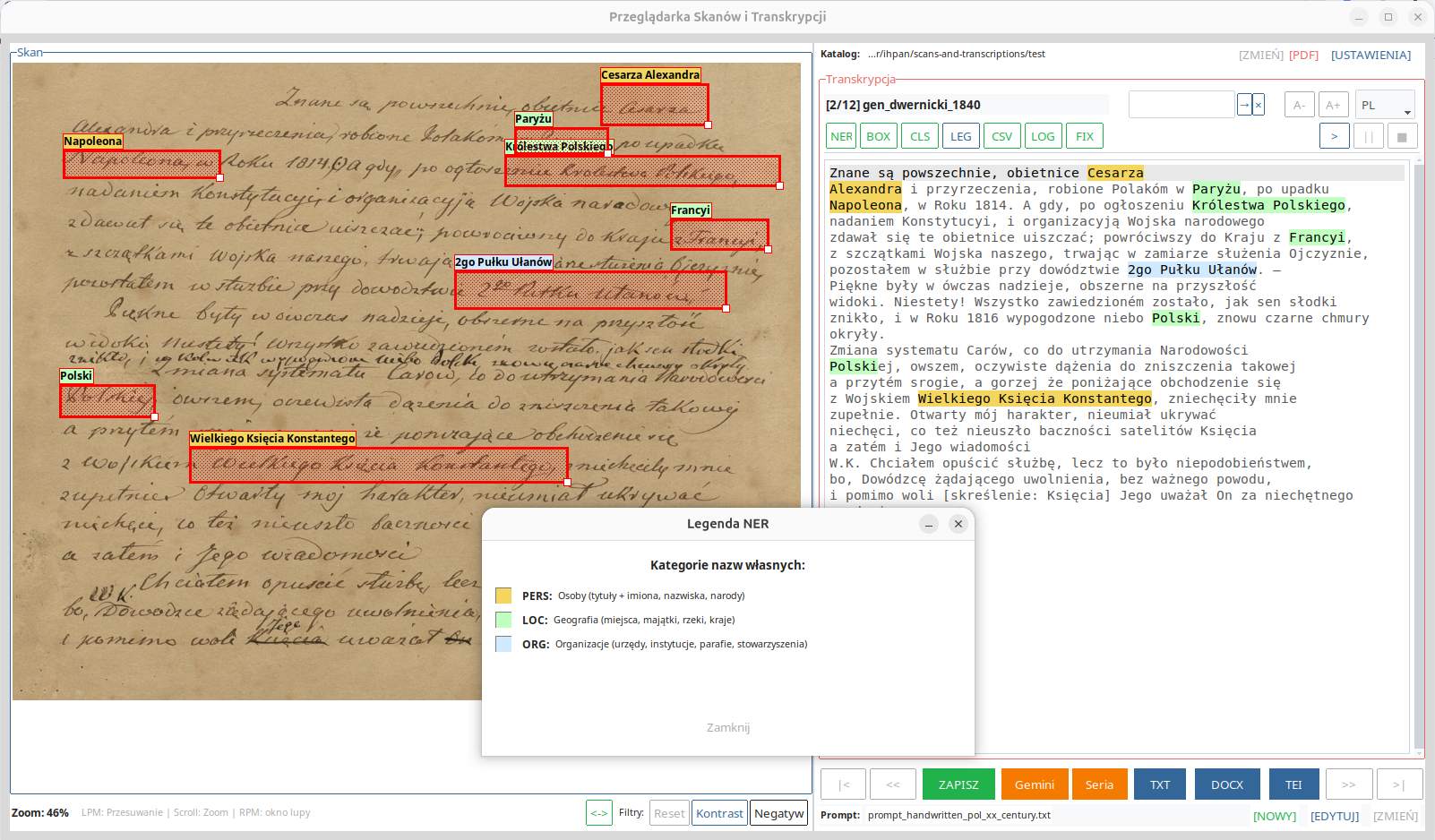Screen dimensions: 1435x840
Task: Open the LOG button
Action: [1044, 136]
